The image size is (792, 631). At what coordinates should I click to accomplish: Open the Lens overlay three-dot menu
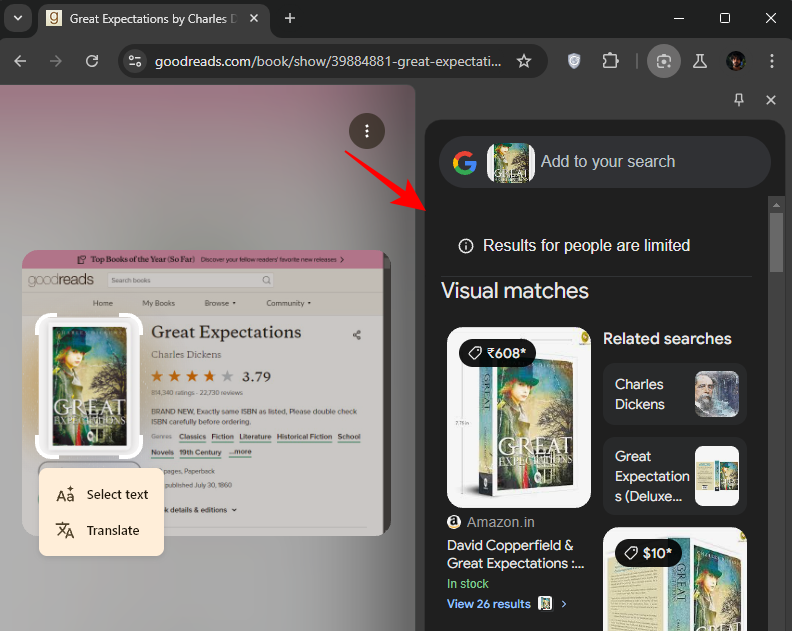(367, 131)
